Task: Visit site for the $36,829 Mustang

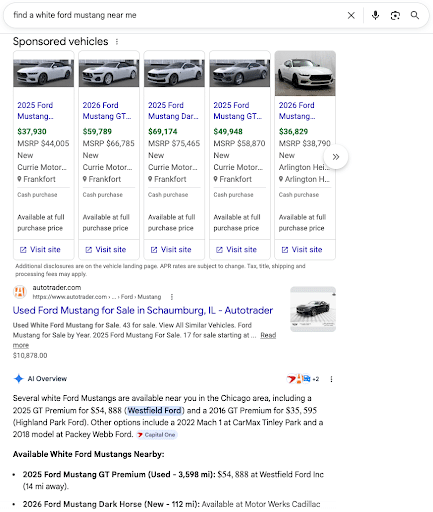Action: click(302, 250)
